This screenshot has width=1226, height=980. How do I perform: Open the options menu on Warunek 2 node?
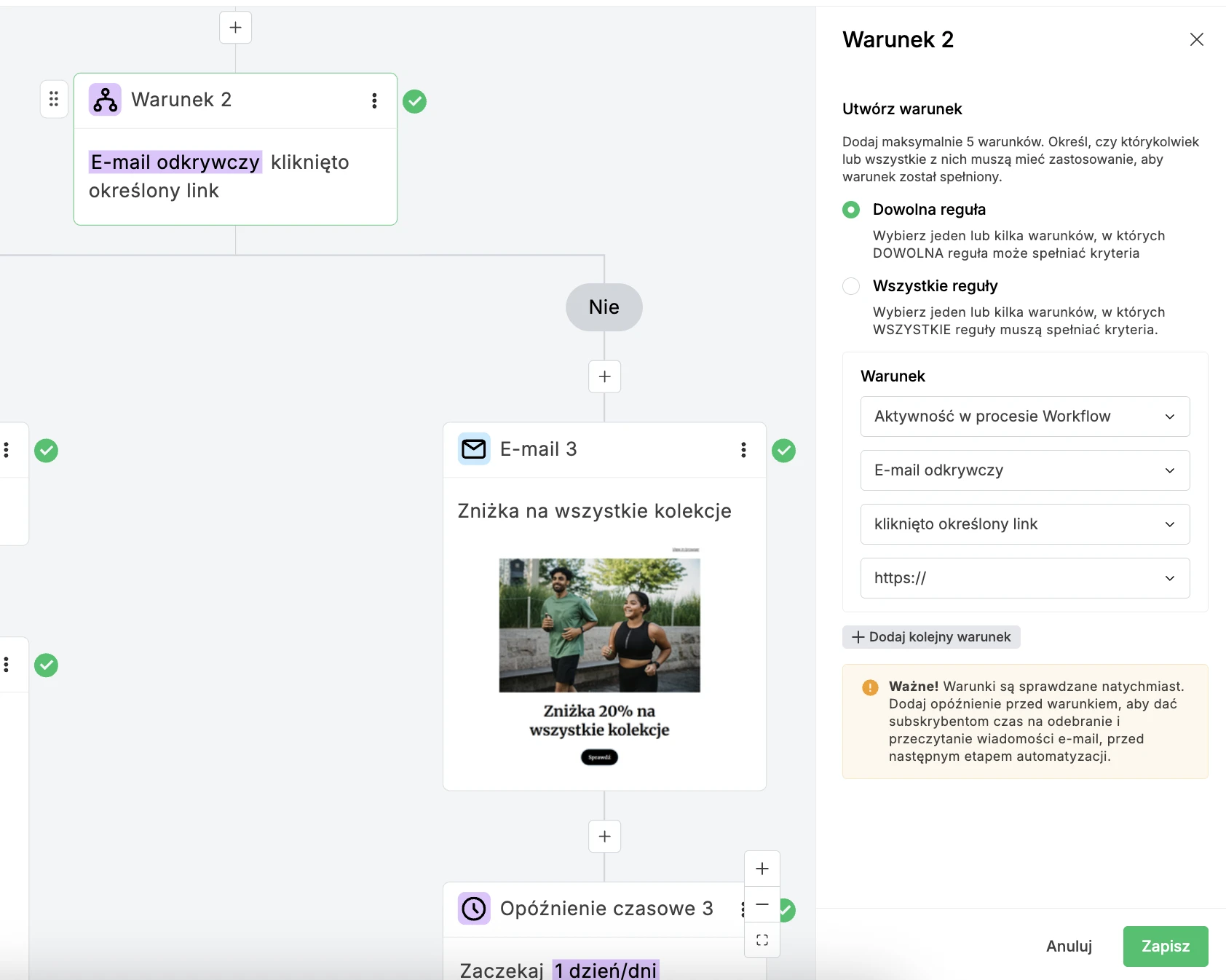(x=375, y=100)
